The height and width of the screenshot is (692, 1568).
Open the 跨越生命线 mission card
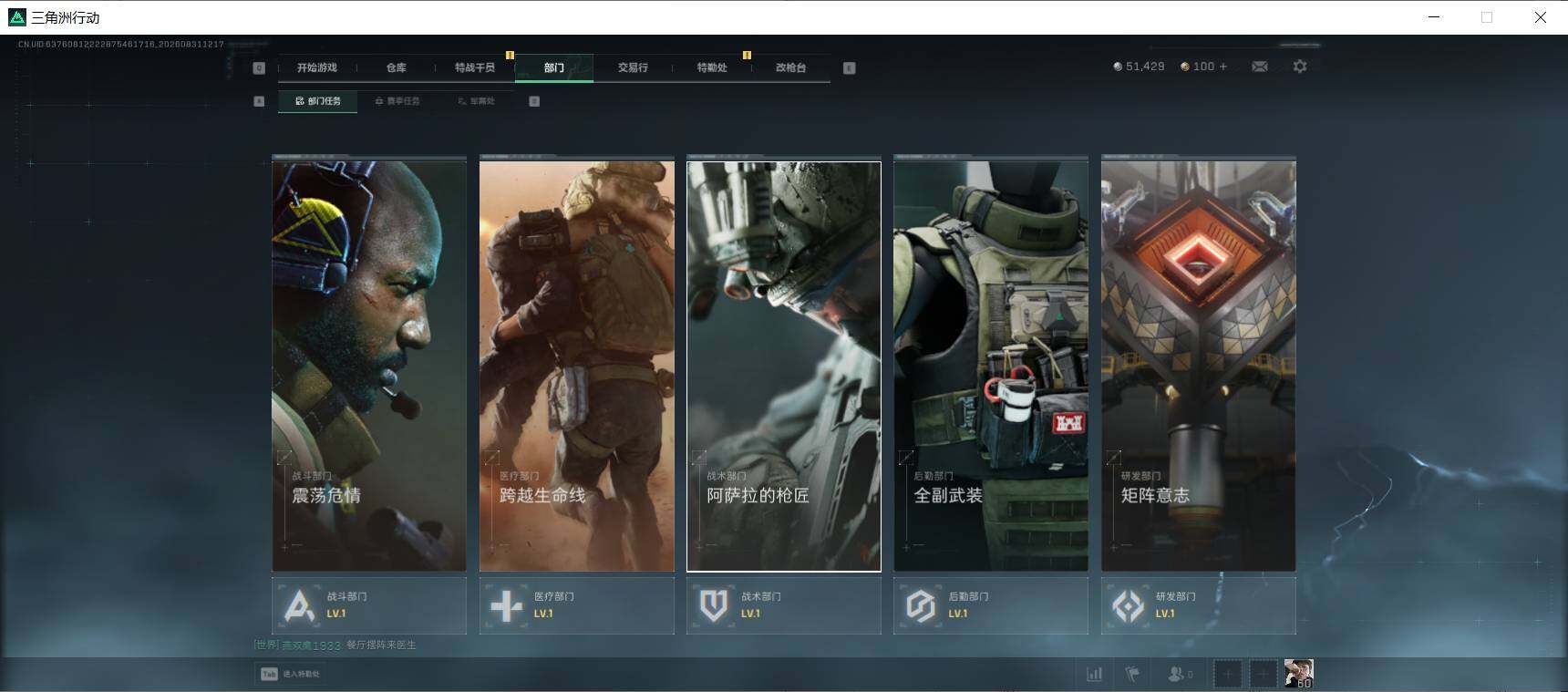(x=577, y=366)
